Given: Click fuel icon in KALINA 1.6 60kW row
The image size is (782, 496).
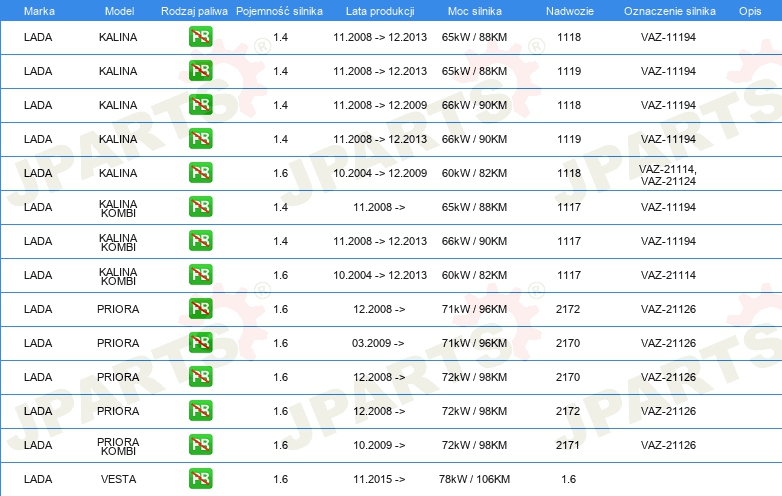Looking at the screenshot, I should [x=200, y=172].
